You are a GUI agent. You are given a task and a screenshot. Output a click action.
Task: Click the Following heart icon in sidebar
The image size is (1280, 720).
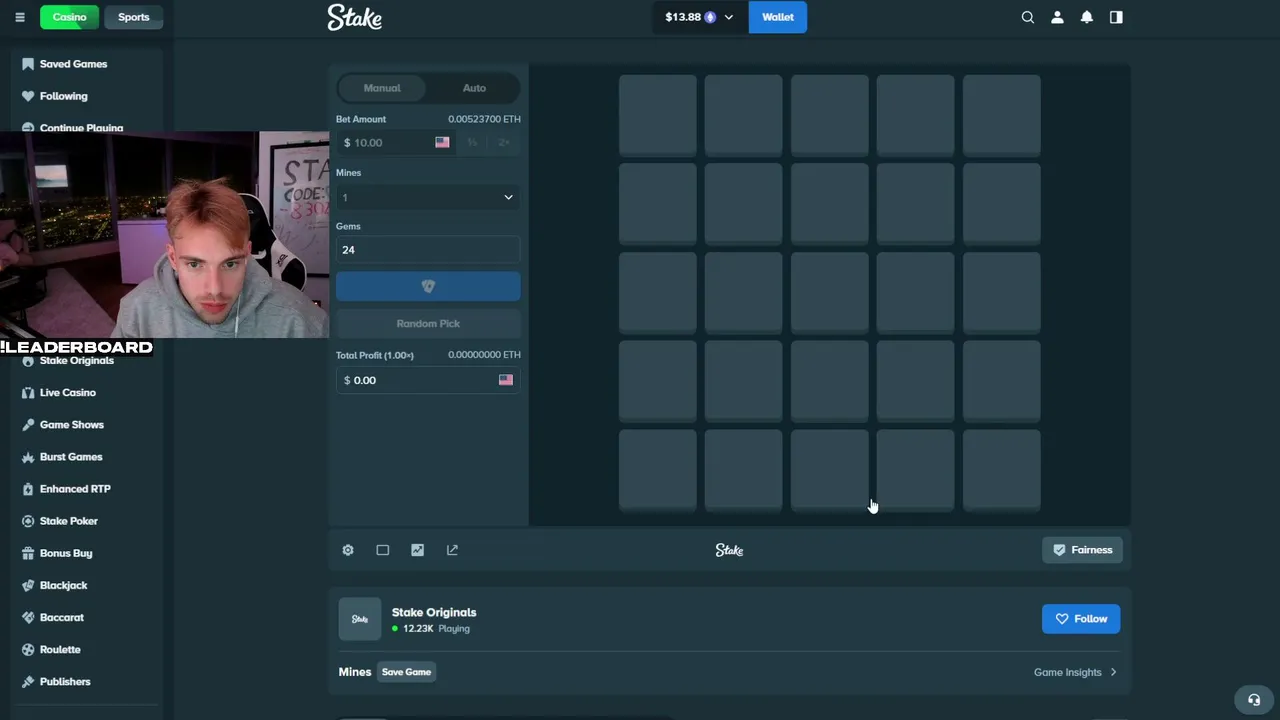tap(28, 96)
